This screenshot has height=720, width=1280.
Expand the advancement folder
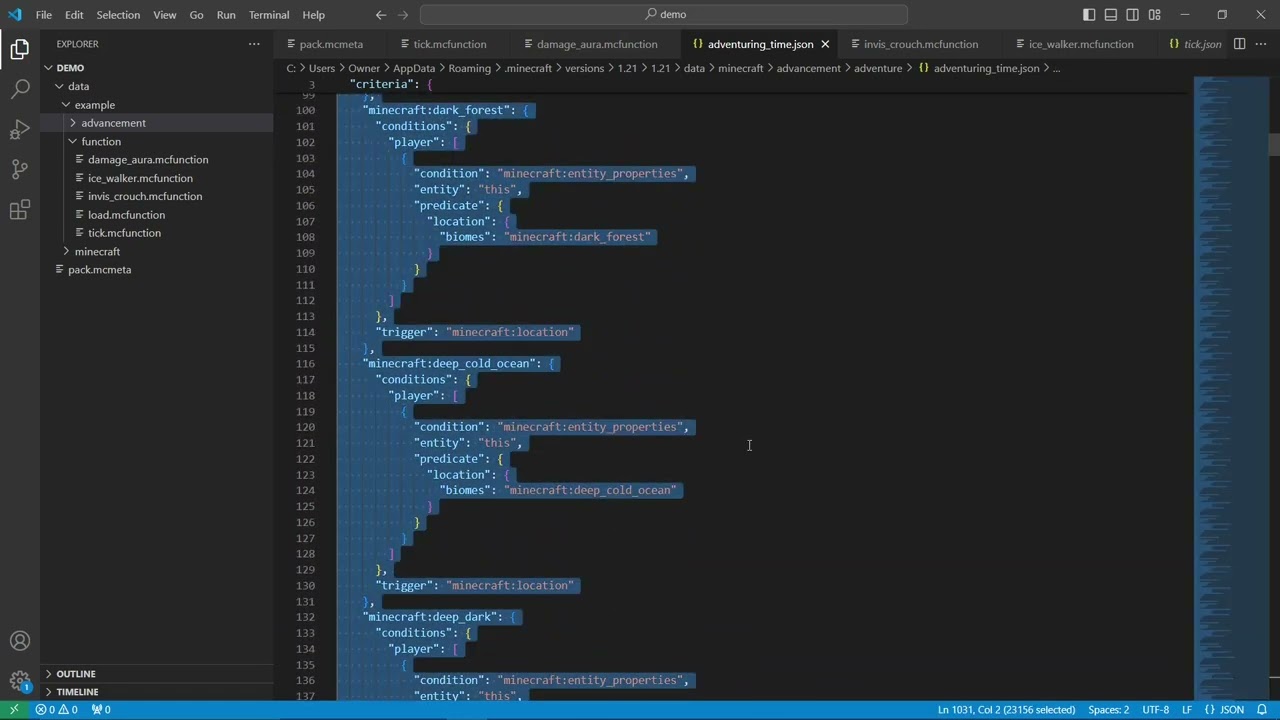click(156, 123)
